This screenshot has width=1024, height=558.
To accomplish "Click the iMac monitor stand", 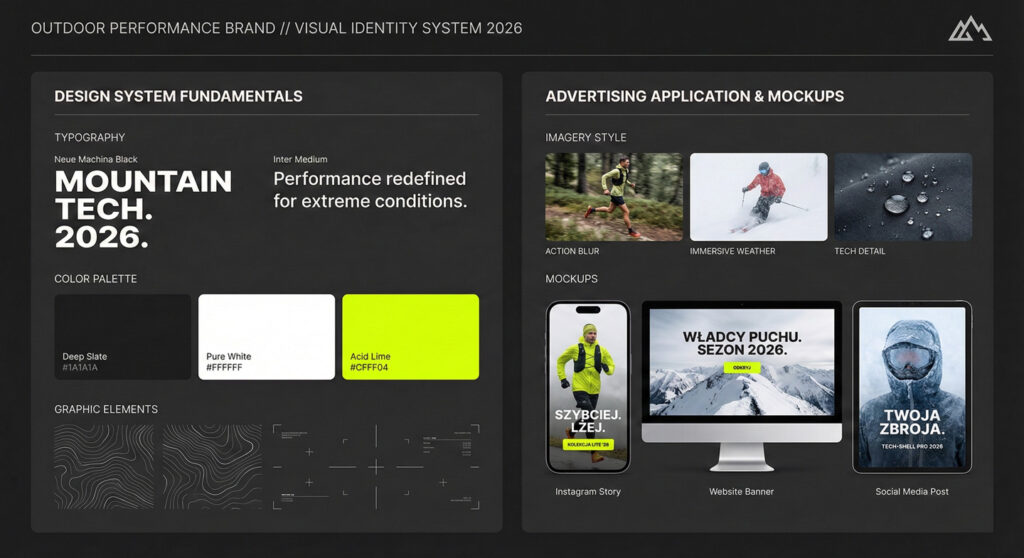I will pos(741,455).
